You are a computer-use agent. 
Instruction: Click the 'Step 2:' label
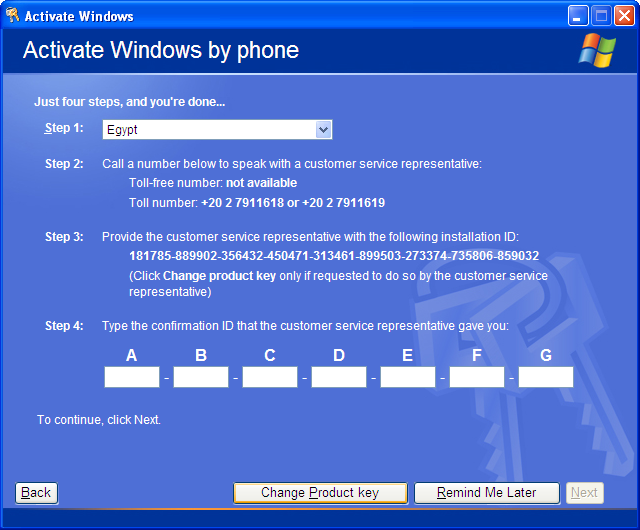(x=64, y=164)
